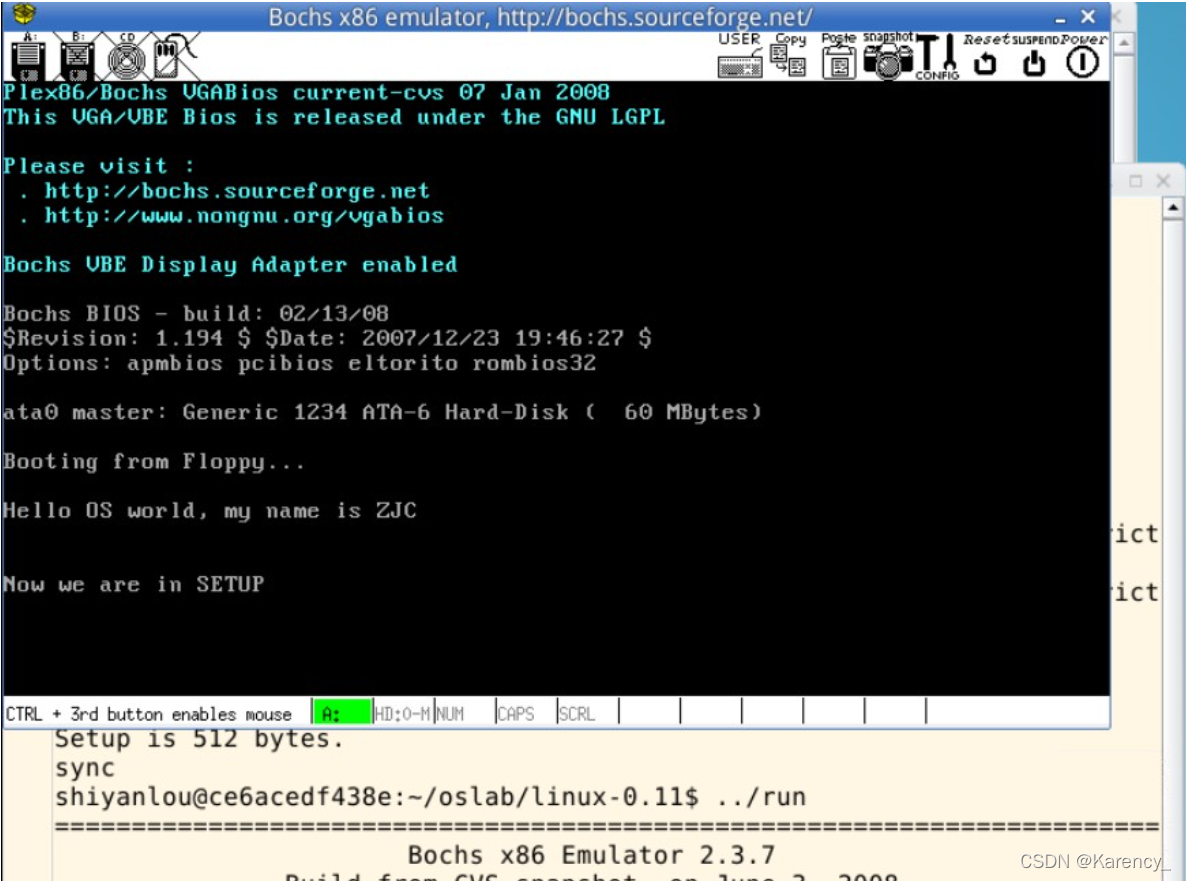Click the USER keyboard icon
The width and height of the screenshot is (1186, 881).
point(740,55)
